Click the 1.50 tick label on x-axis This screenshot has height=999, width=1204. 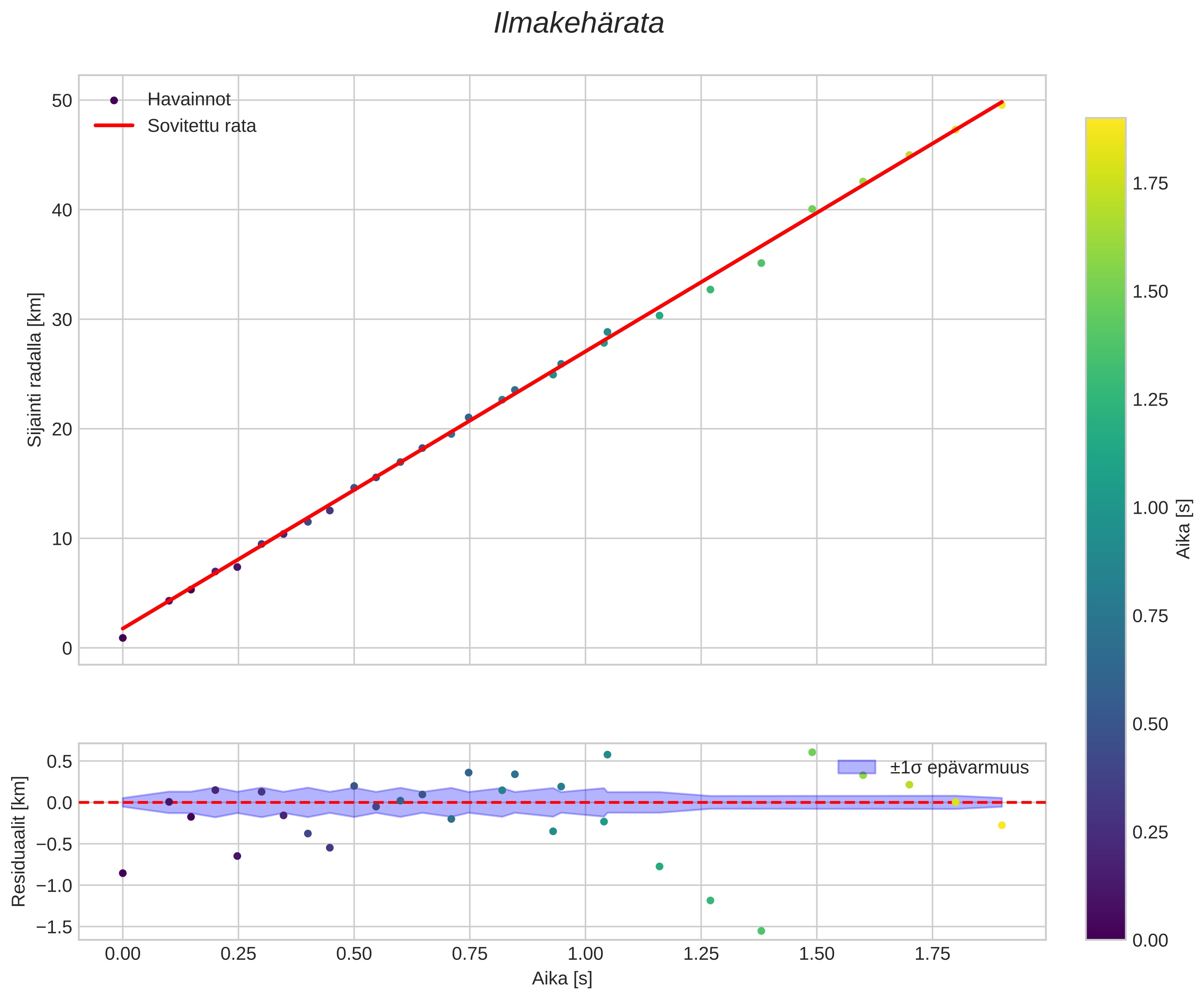pos(816,954)
